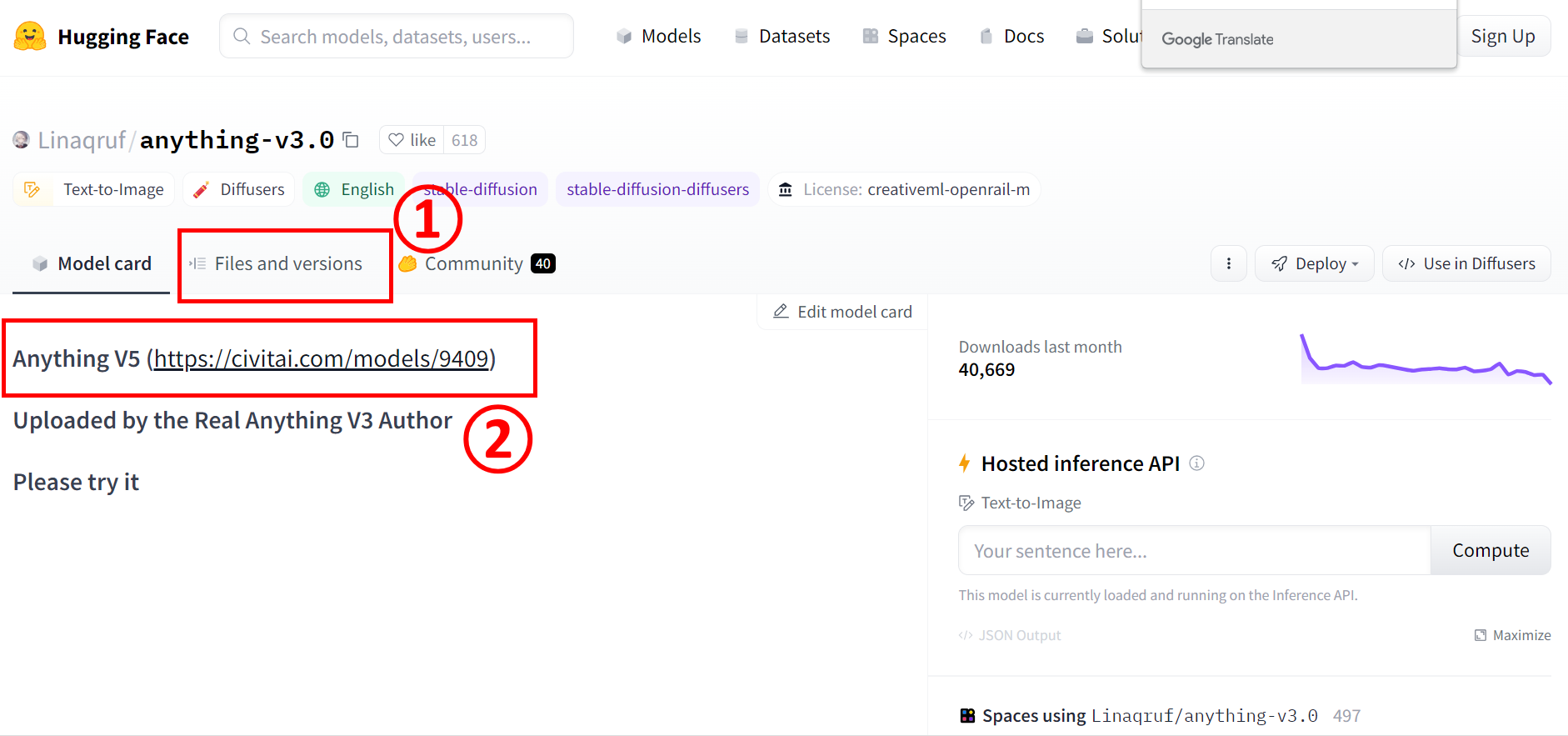The width and height of the screenshot is (1568, 736).
Task: Maximize the inference widget
Action: pyautogui.click(x=1512, y=635)
